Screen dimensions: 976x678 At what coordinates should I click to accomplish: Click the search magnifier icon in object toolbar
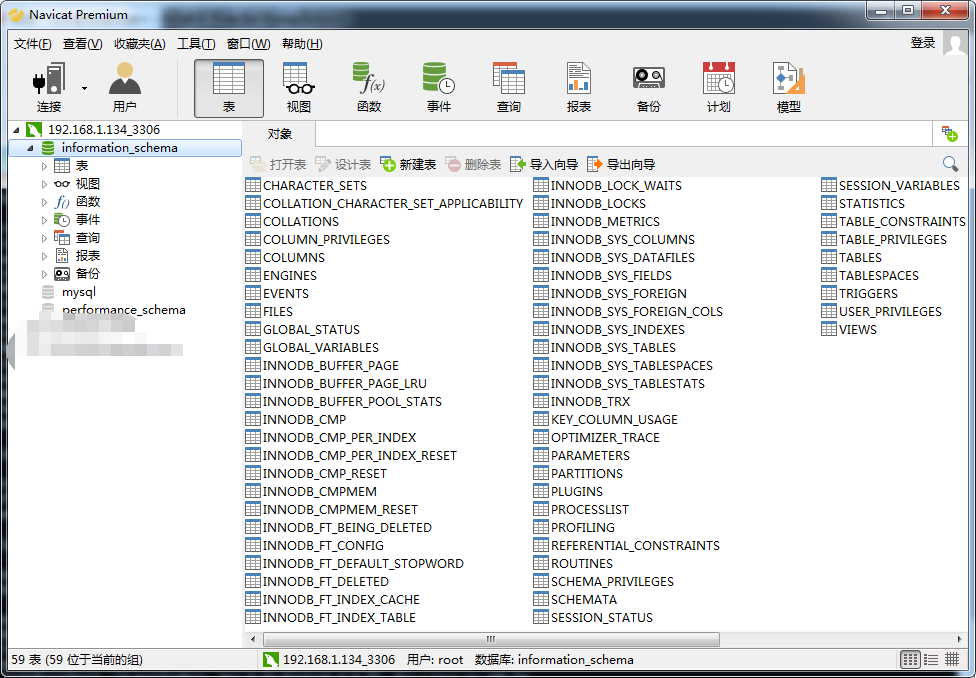tap(950, 164)
